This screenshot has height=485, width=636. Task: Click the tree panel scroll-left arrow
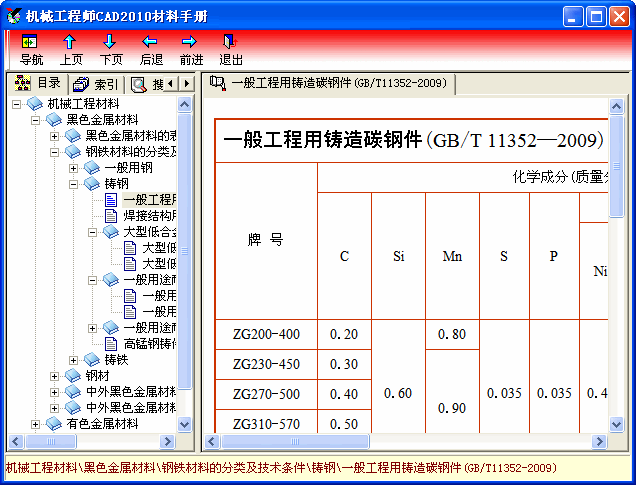16,441
